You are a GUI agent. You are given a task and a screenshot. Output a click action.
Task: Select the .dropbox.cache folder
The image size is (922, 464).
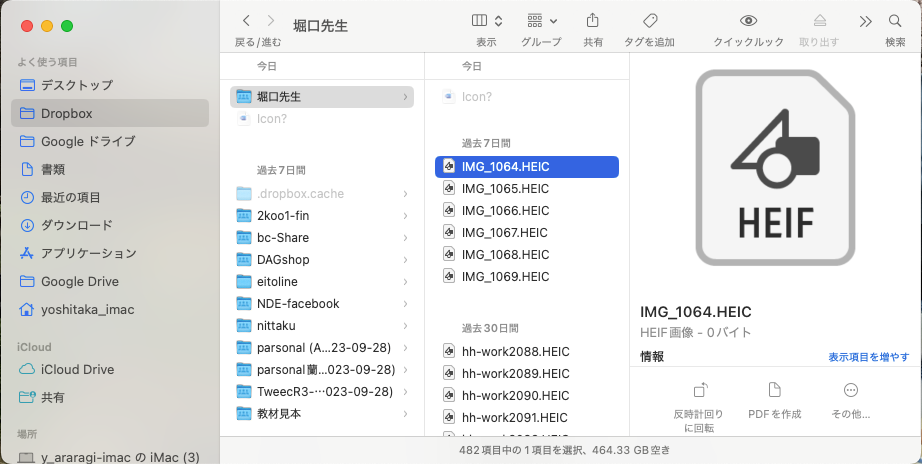pos(322,193)
